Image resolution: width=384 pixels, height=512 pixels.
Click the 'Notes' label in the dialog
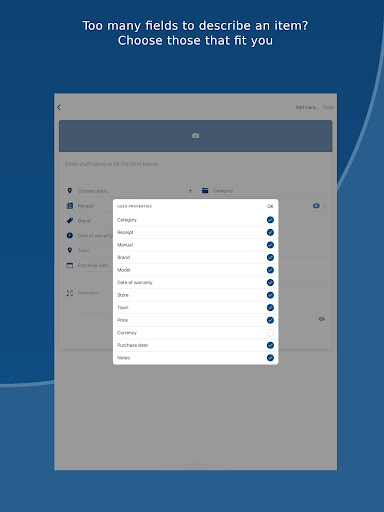(123, 358)
